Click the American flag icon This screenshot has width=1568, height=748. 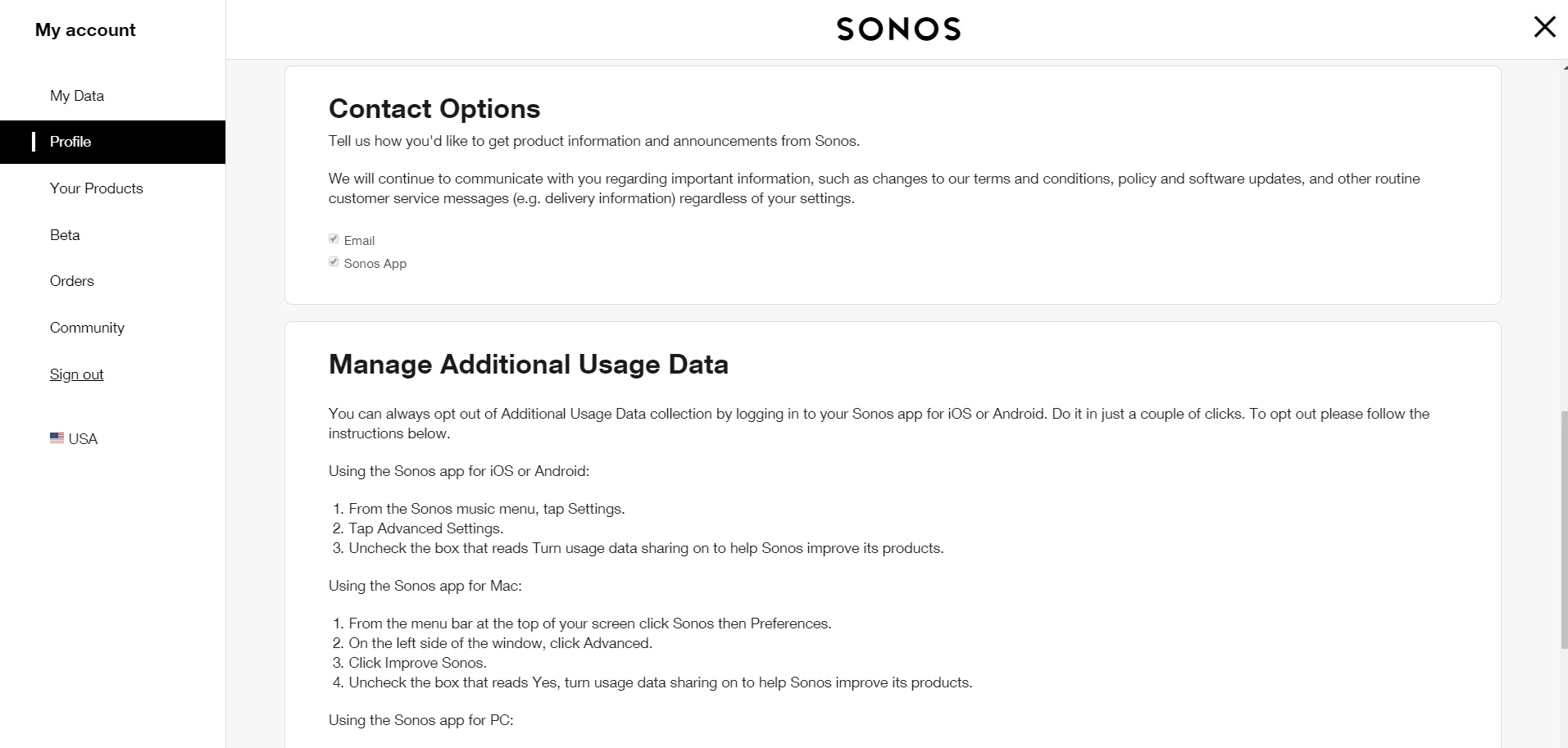(x=57, y=438)
